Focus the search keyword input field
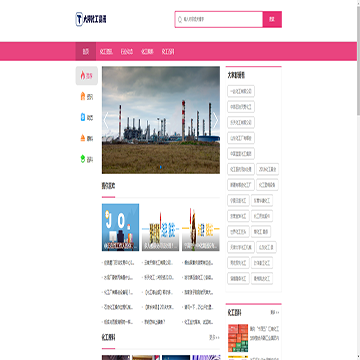 [x=219, y=19]
